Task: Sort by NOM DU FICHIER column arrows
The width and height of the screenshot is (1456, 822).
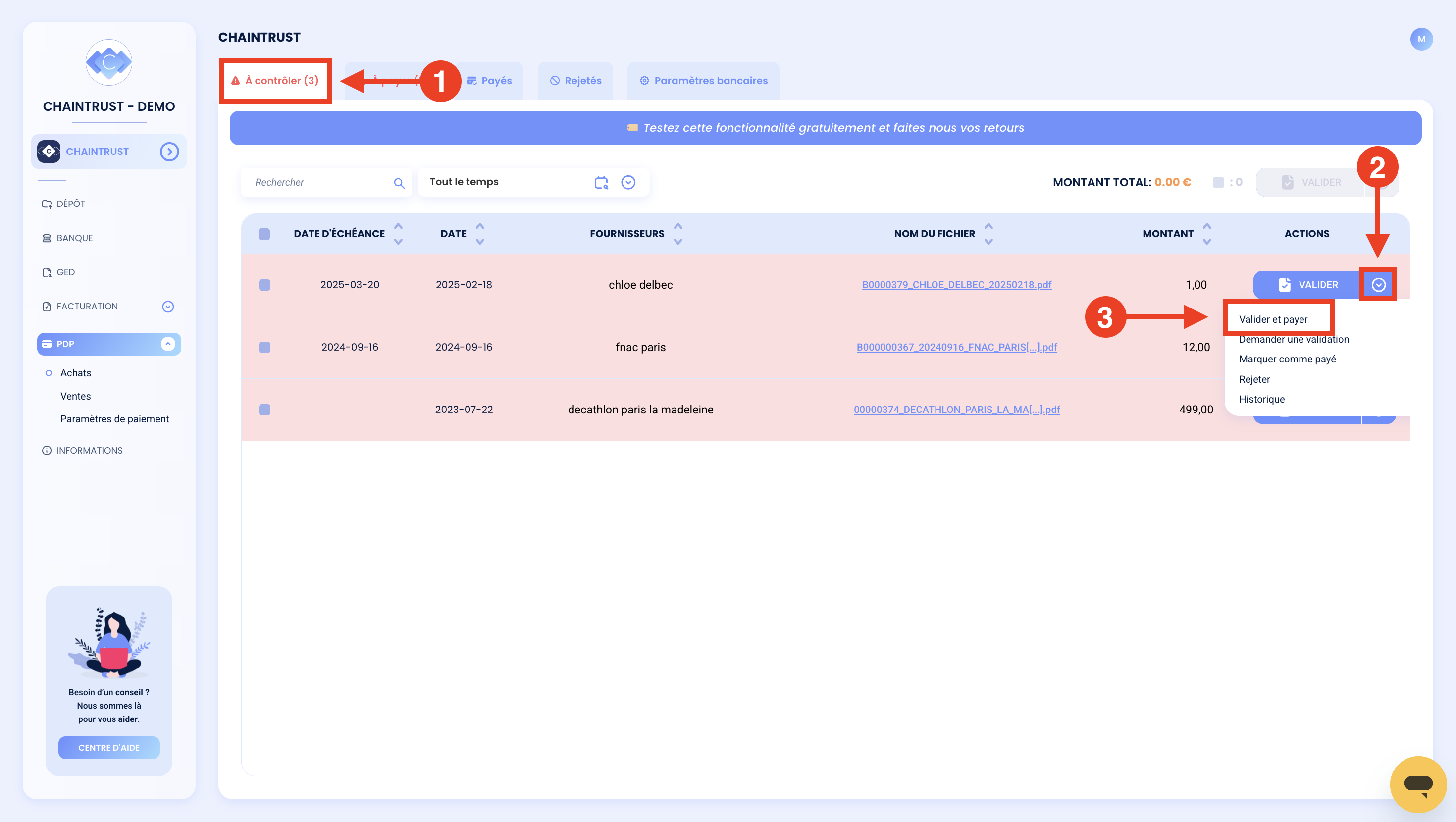Action: (x=988, y=234)
